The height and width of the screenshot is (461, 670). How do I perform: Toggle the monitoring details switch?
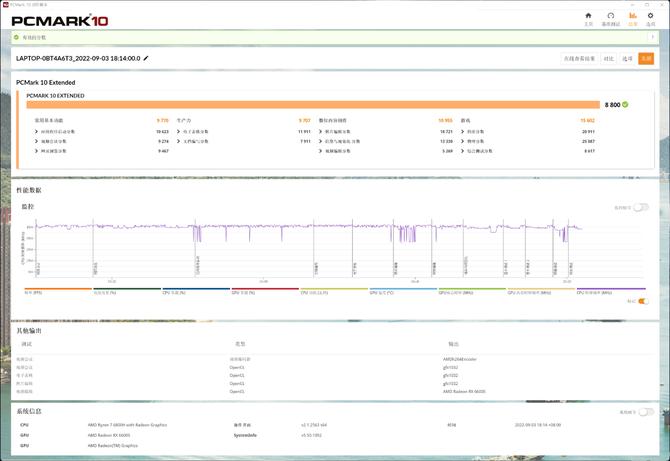pos(641,207)
